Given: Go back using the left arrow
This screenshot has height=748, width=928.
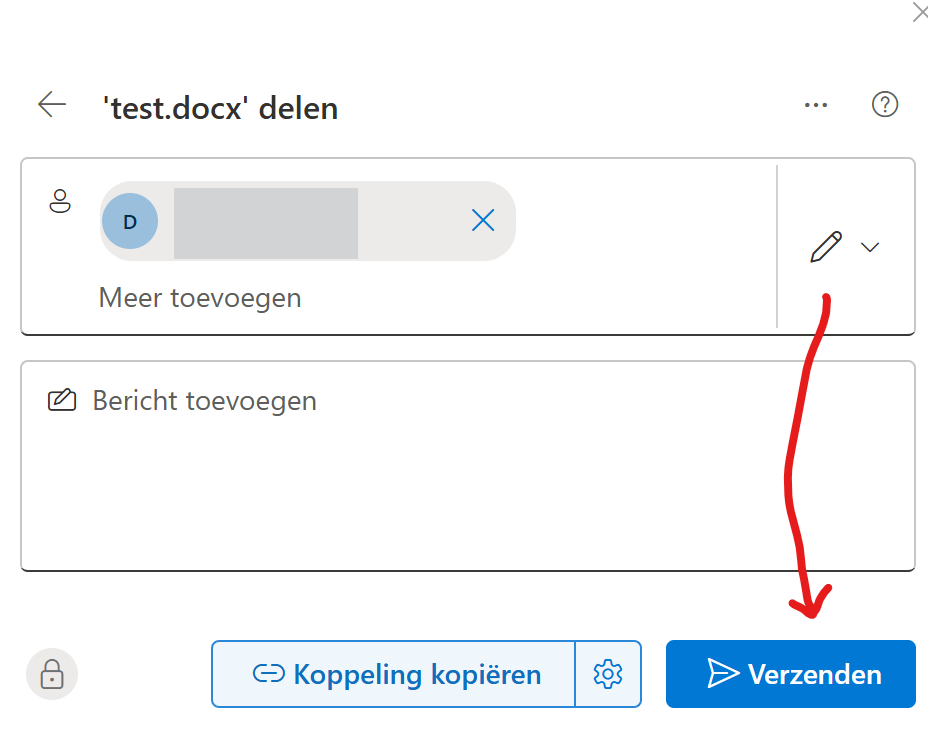Looking at the screenshot, I should [52, 104].
